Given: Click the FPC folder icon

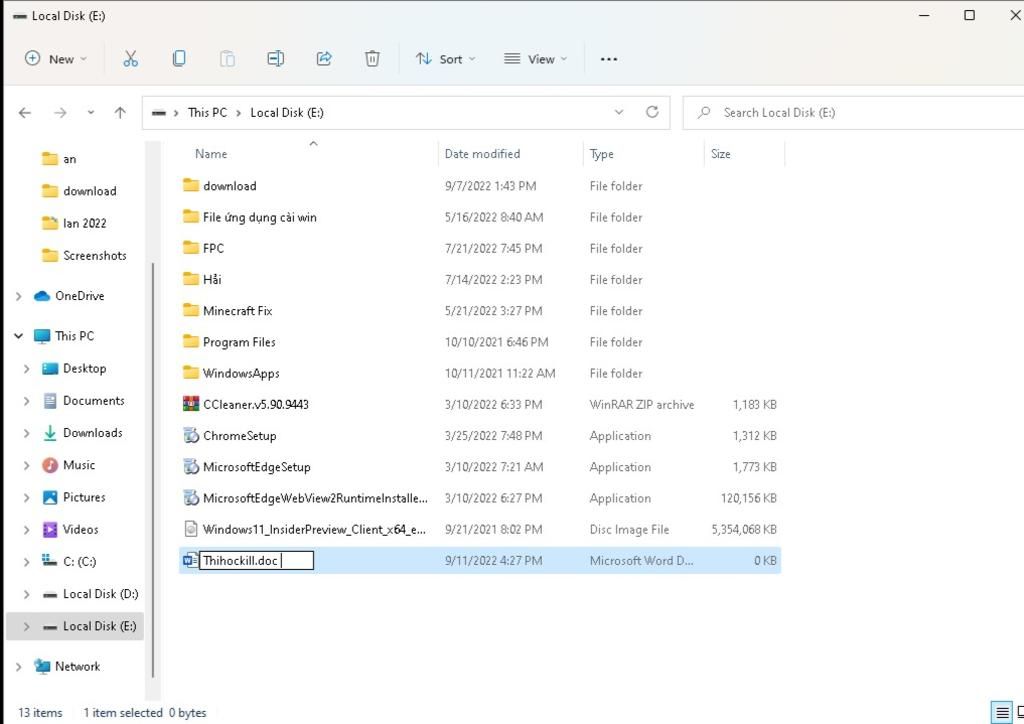Looking at the screenshot, I should tap(191, 248).
